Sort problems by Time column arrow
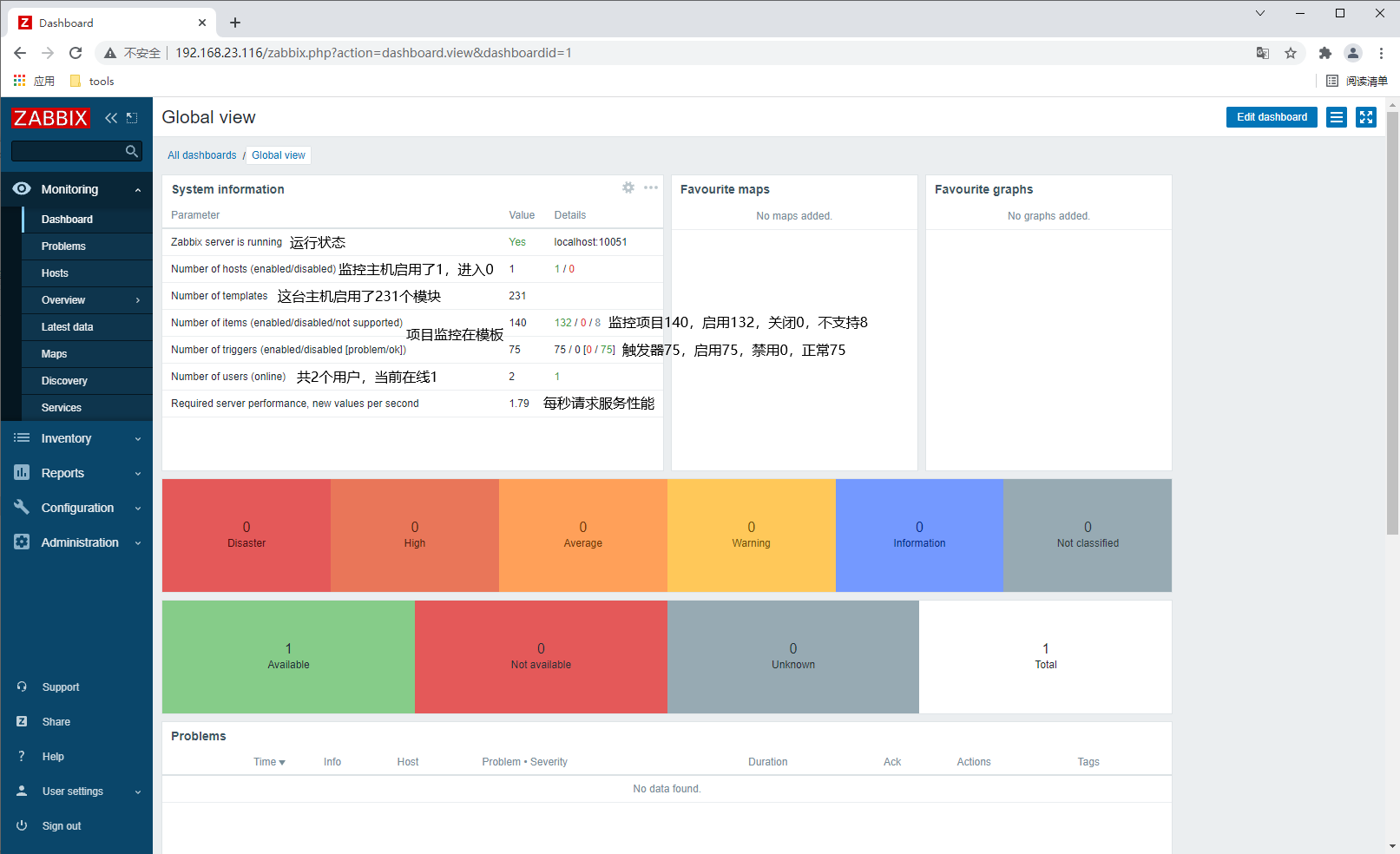Image resolution: width=1400 pixels, height=854 pixels. click(x=281, y=762)
